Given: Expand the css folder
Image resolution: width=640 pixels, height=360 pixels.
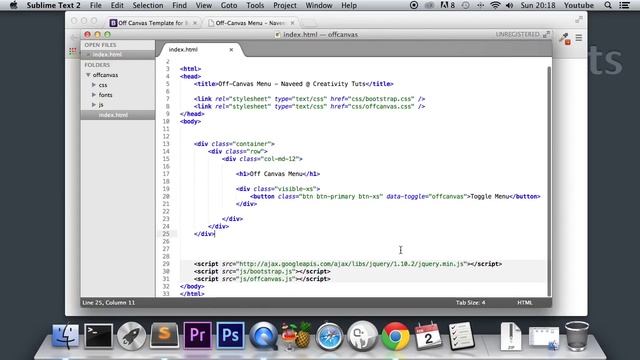Looking at the screenshot, I should tap(94, 85).
